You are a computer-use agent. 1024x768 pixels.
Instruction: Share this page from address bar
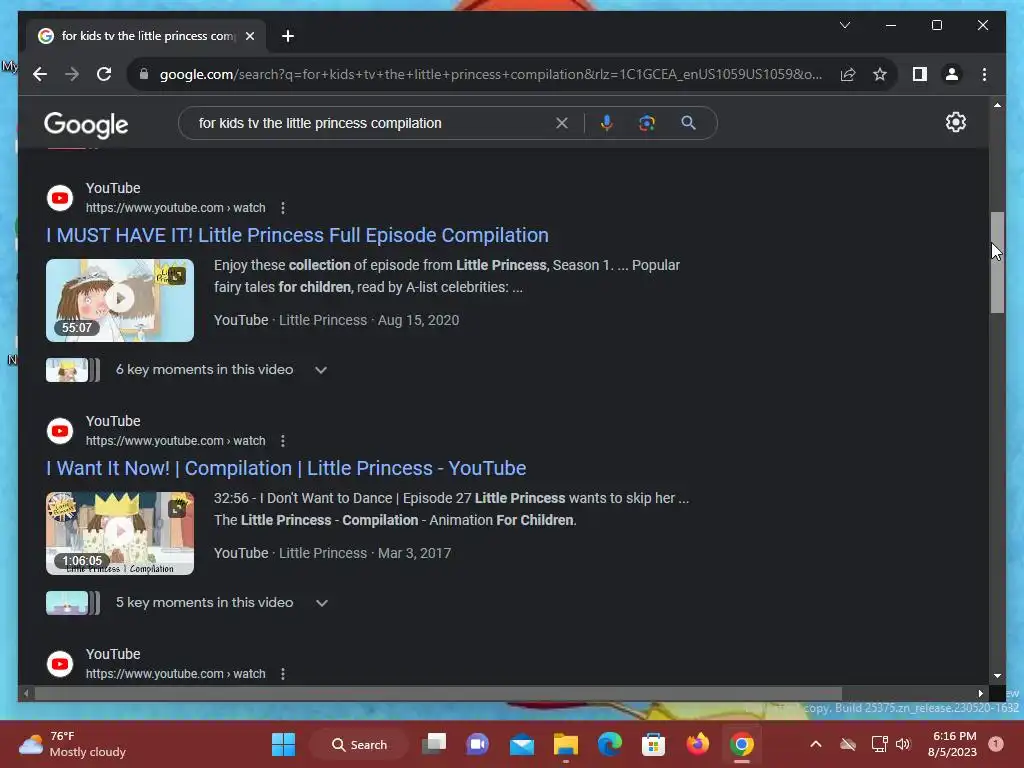pos(848,74)
